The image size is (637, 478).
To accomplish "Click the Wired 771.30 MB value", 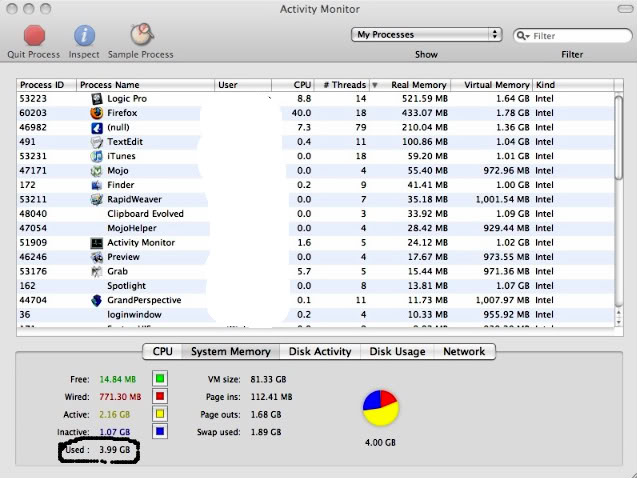I will (x=120, y=397).
